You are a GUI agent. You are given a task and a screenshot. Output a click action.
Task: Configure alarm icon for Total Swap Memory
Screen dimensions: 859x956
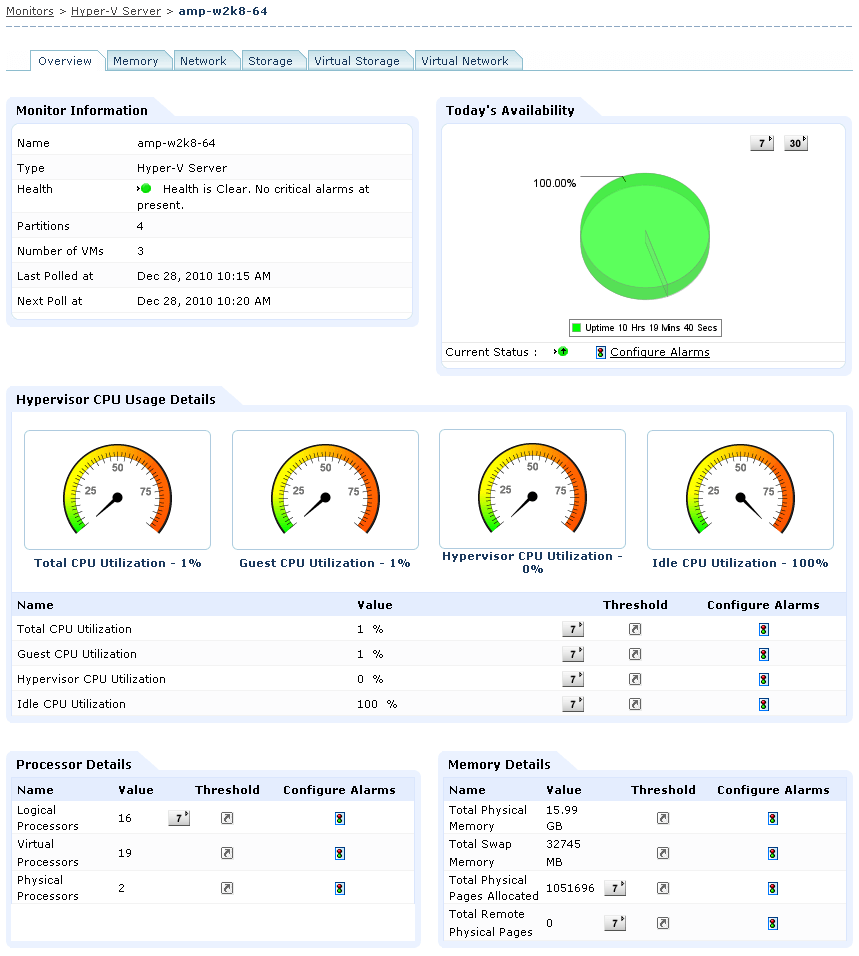click(x=772, y=854)
